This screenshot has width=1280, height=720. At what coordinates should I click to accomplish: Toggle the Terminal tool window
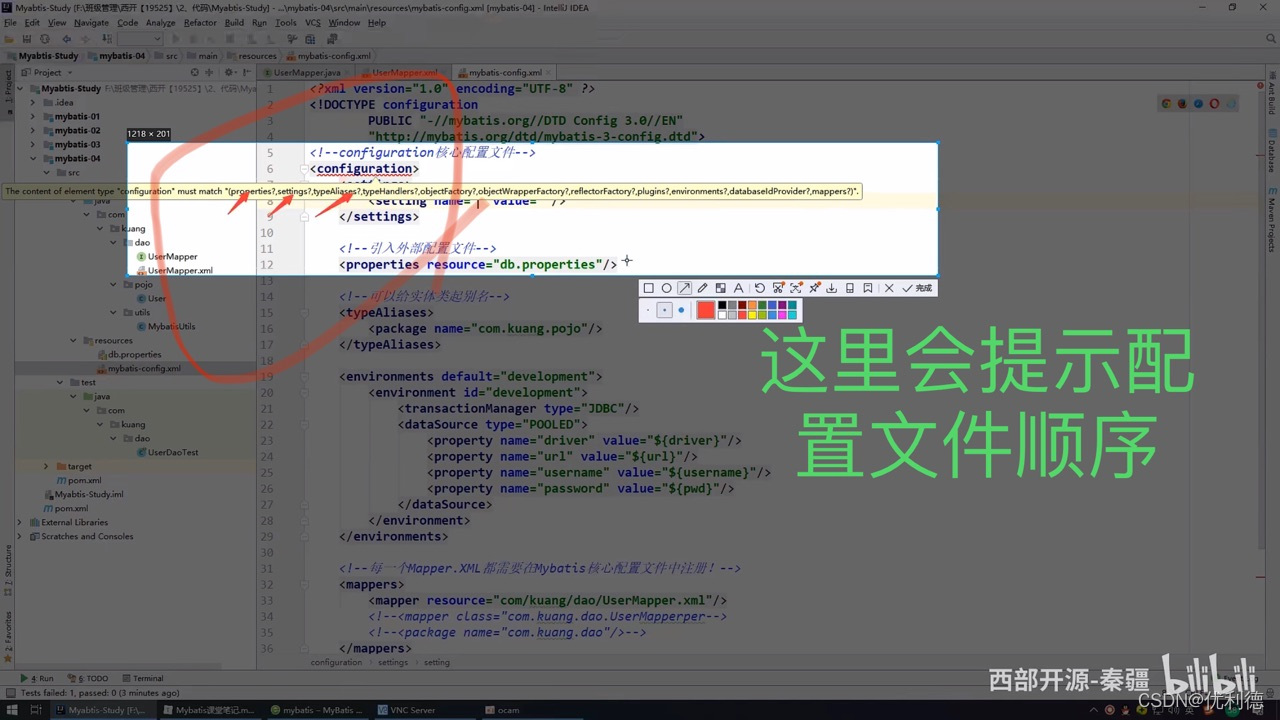[143, 678]
